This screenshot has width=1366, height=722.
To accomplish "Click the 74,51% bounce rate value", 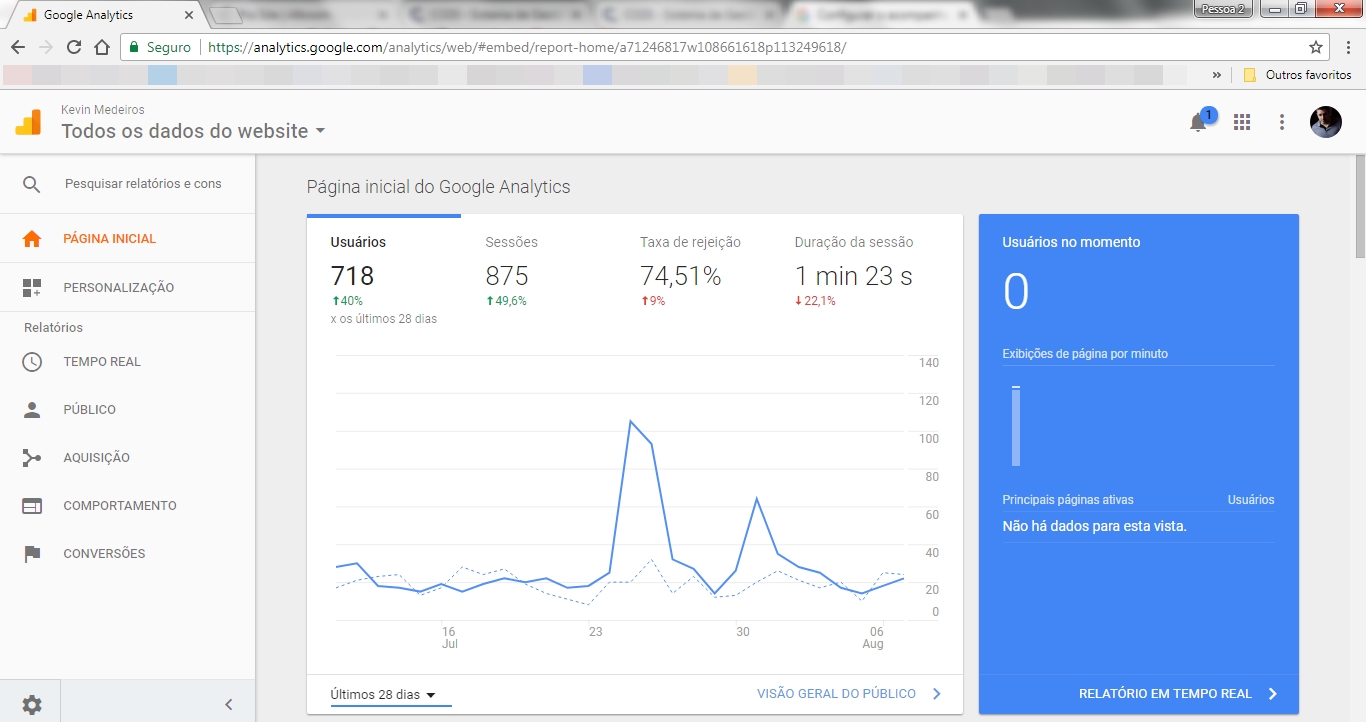I will click(x=680, y=276).
